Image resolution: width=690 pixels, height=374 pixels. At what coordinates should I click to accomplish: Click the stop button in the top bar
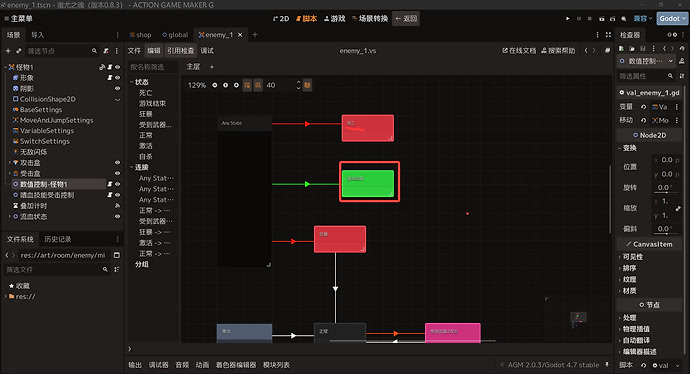click(590, 18)
